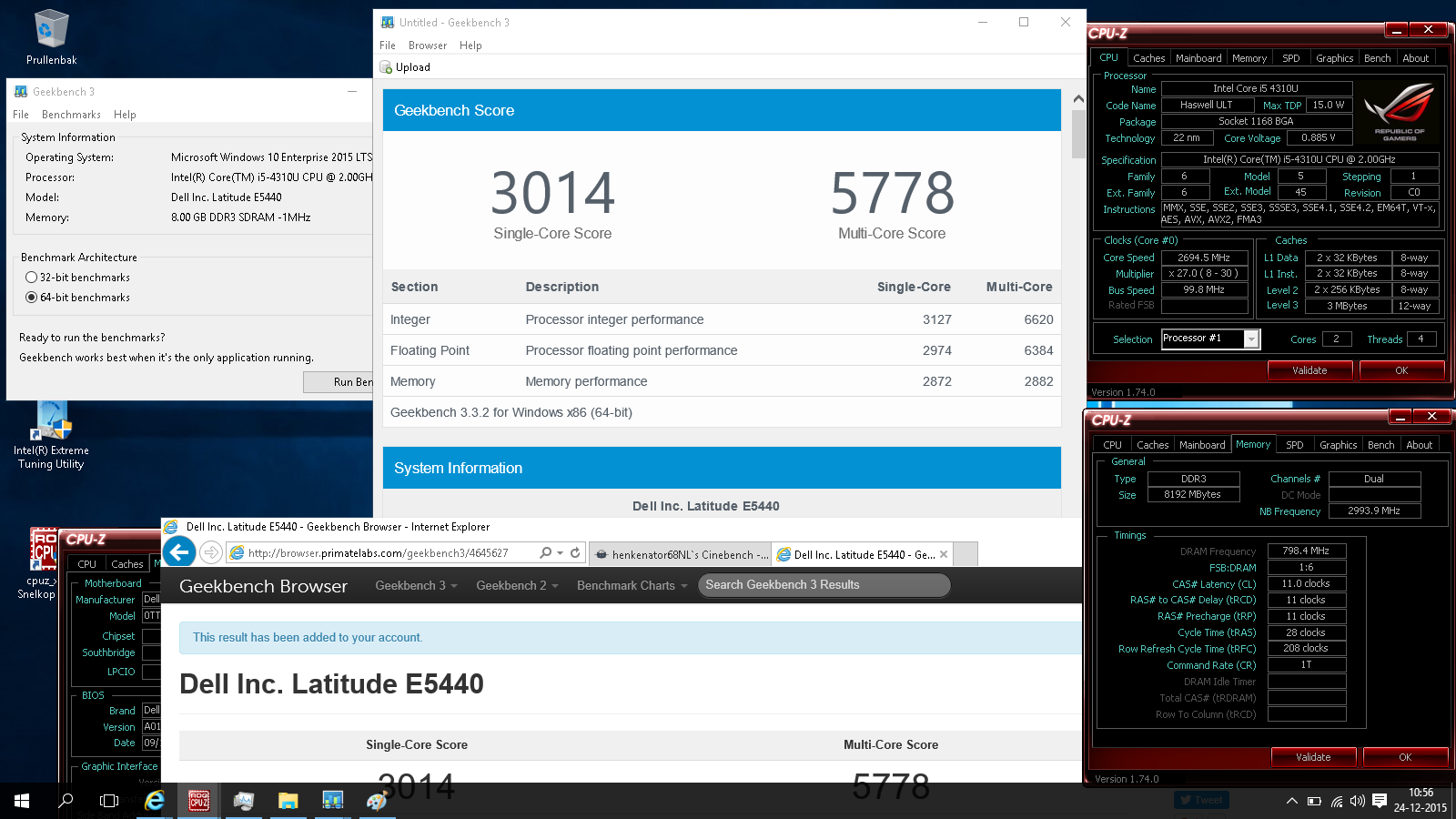The width and height of the screenshot is (1456, 819).
Task: Open File Explorer from the taskbar
Action: pos(288,801)
